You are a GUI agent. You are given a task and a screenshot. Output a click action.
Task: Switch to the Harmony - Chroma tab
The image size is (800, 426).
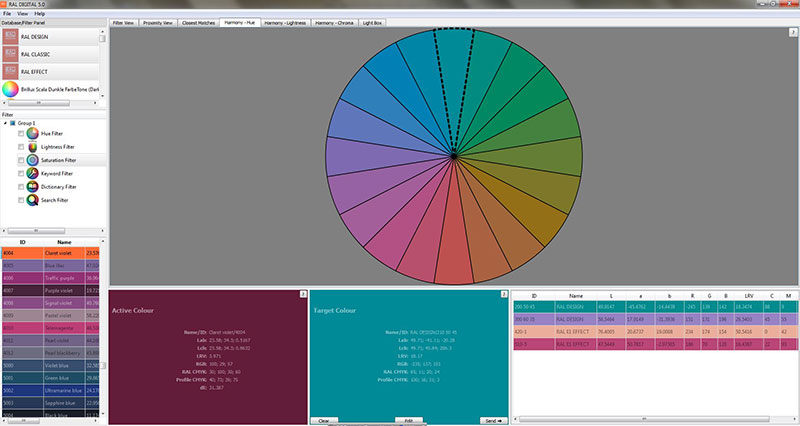pyautogui.click(x=334, y=23)
